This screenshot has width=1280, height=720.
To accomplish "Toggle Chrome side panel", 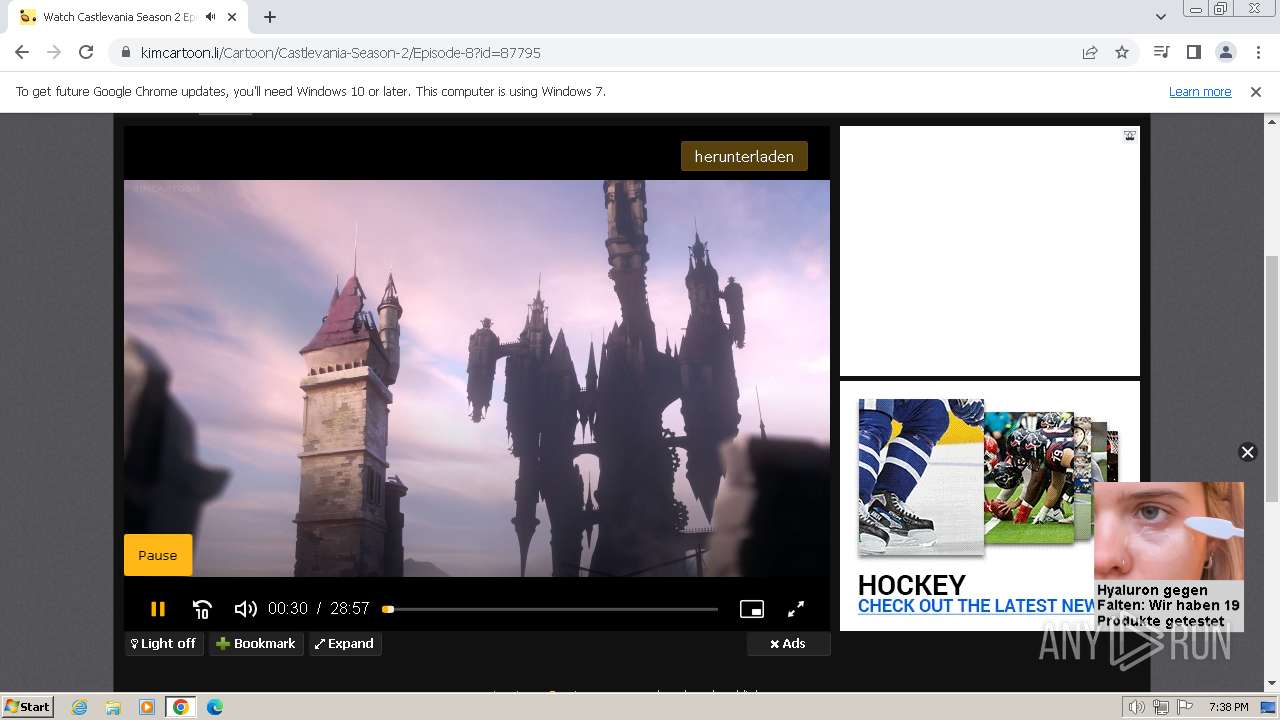I will 1193,52.
